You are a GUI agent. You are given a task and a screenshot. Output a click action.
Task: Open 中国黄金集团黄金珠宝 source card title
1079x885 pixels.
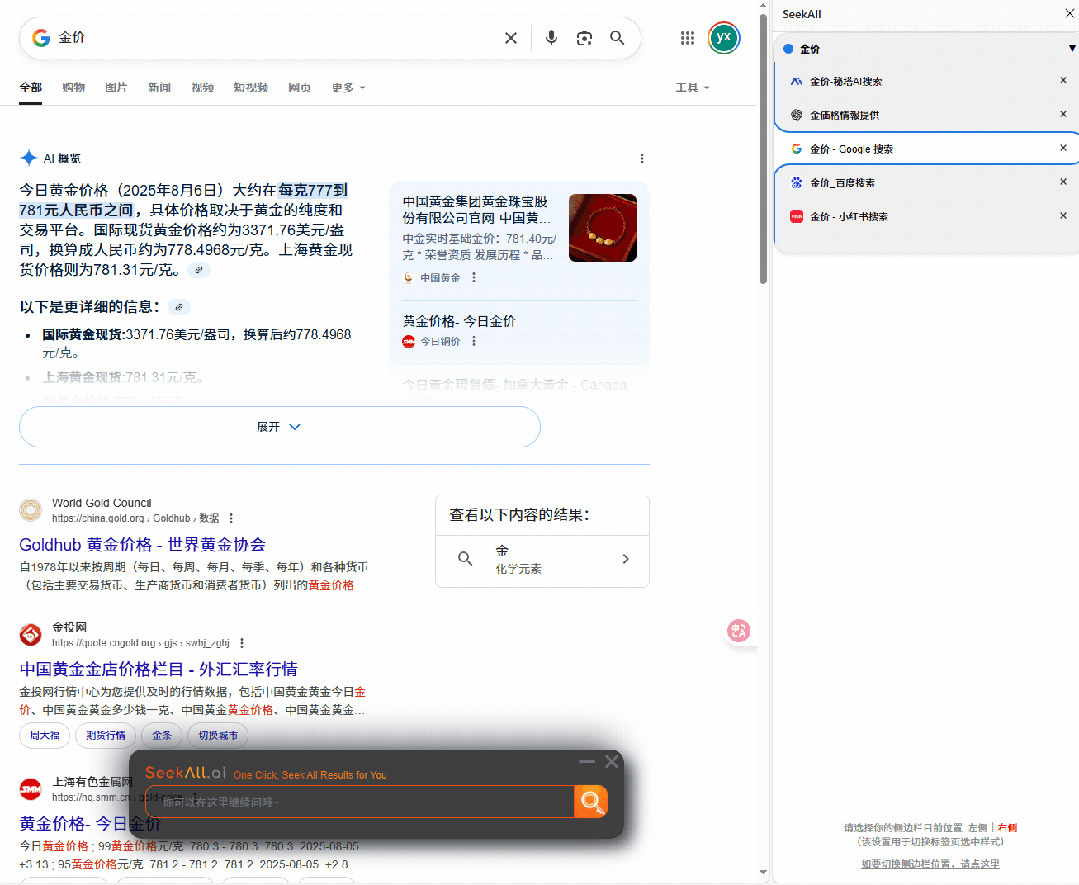point(477,210)
